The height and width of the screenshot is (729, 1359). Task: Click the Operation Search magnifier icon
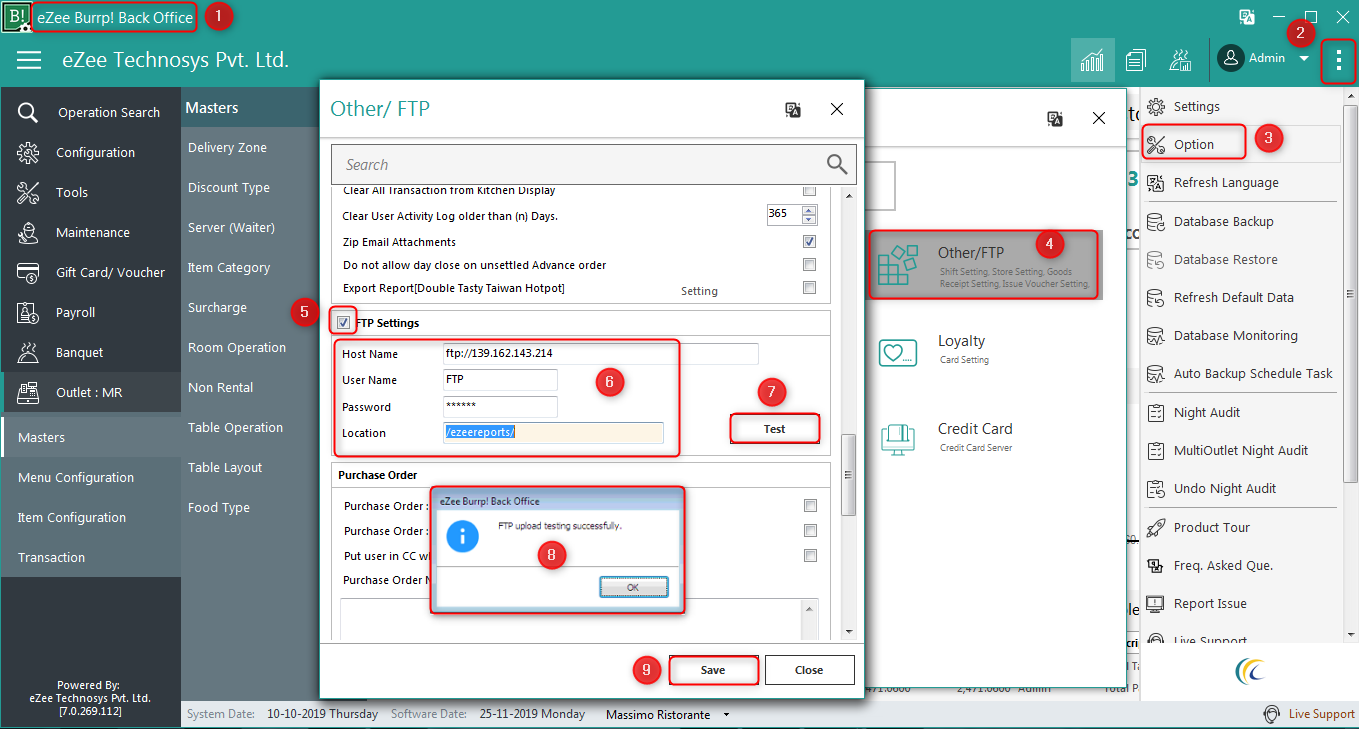[x=28, y=112]
